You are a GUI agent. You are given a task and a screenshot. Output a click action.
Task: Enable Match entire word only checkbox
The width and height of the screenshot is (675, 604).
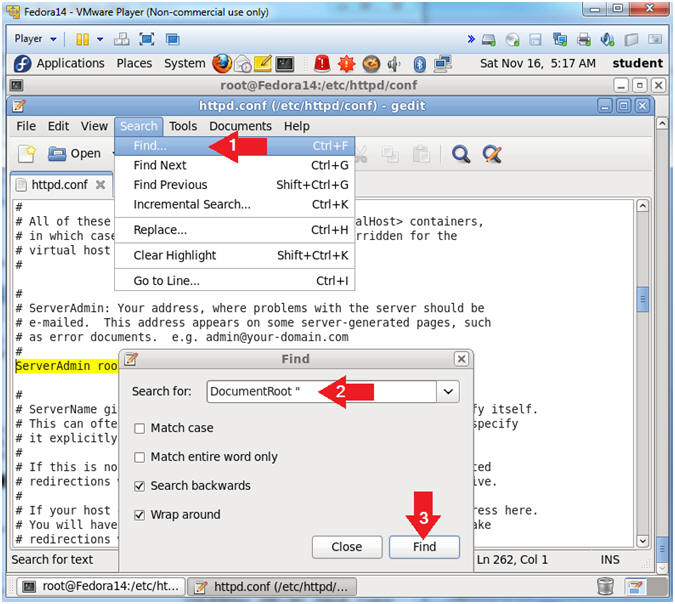coord(139,457)
